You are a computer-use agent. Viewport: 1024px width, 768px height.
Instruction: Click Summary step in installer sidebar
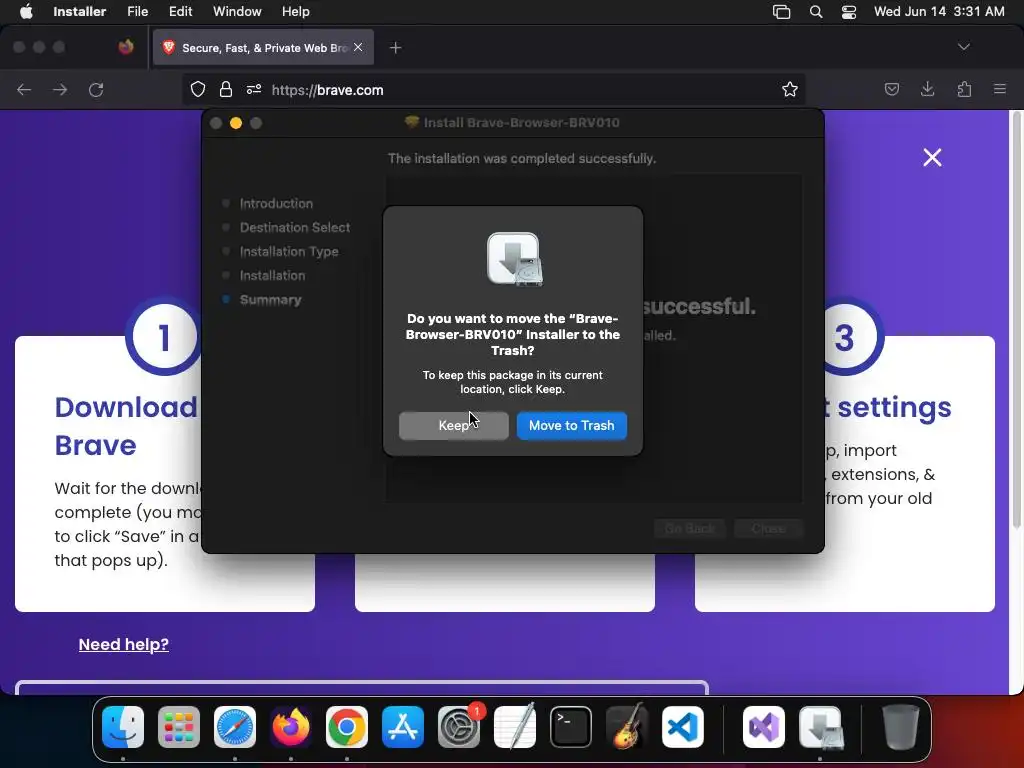point(270,300)
